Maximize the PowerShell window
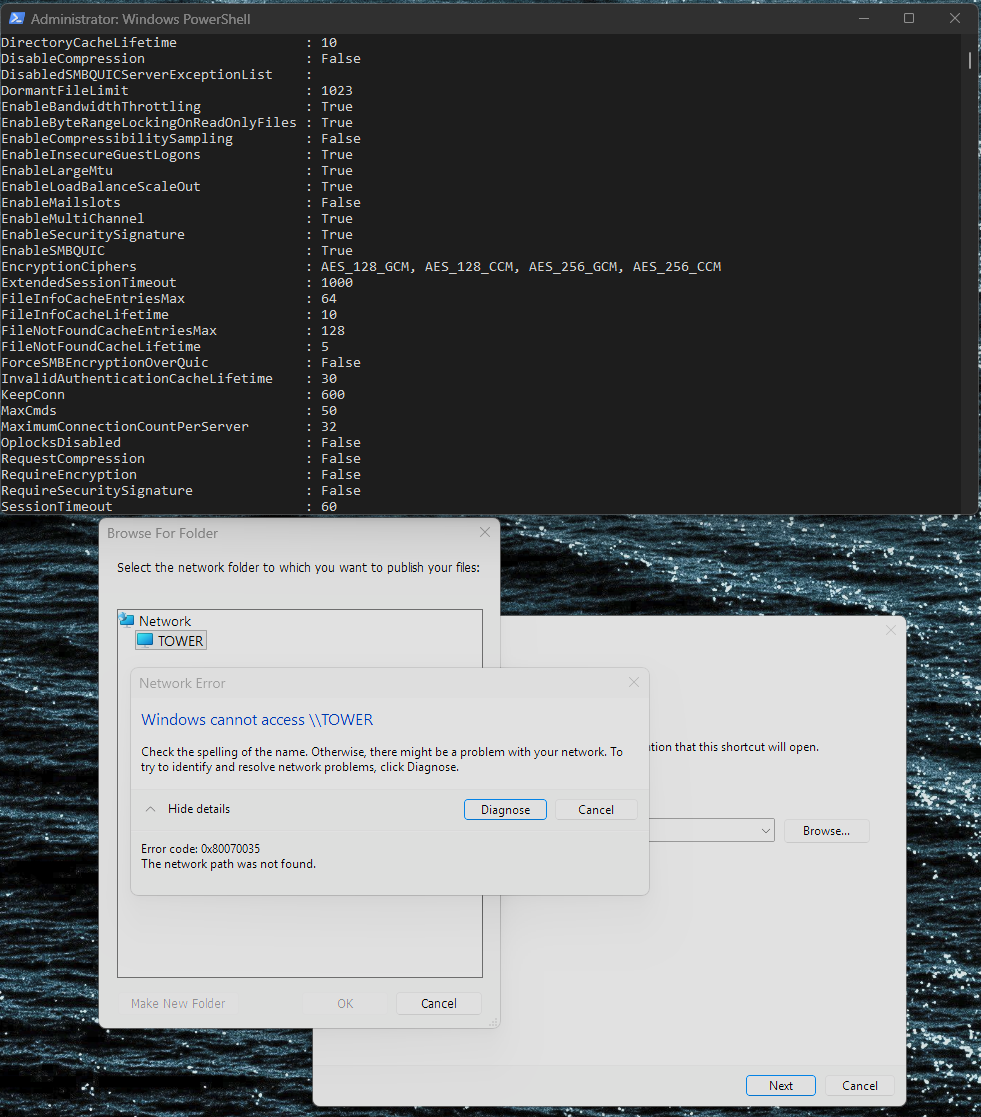This screenshot has width=981, height=1117. (909, 19)
